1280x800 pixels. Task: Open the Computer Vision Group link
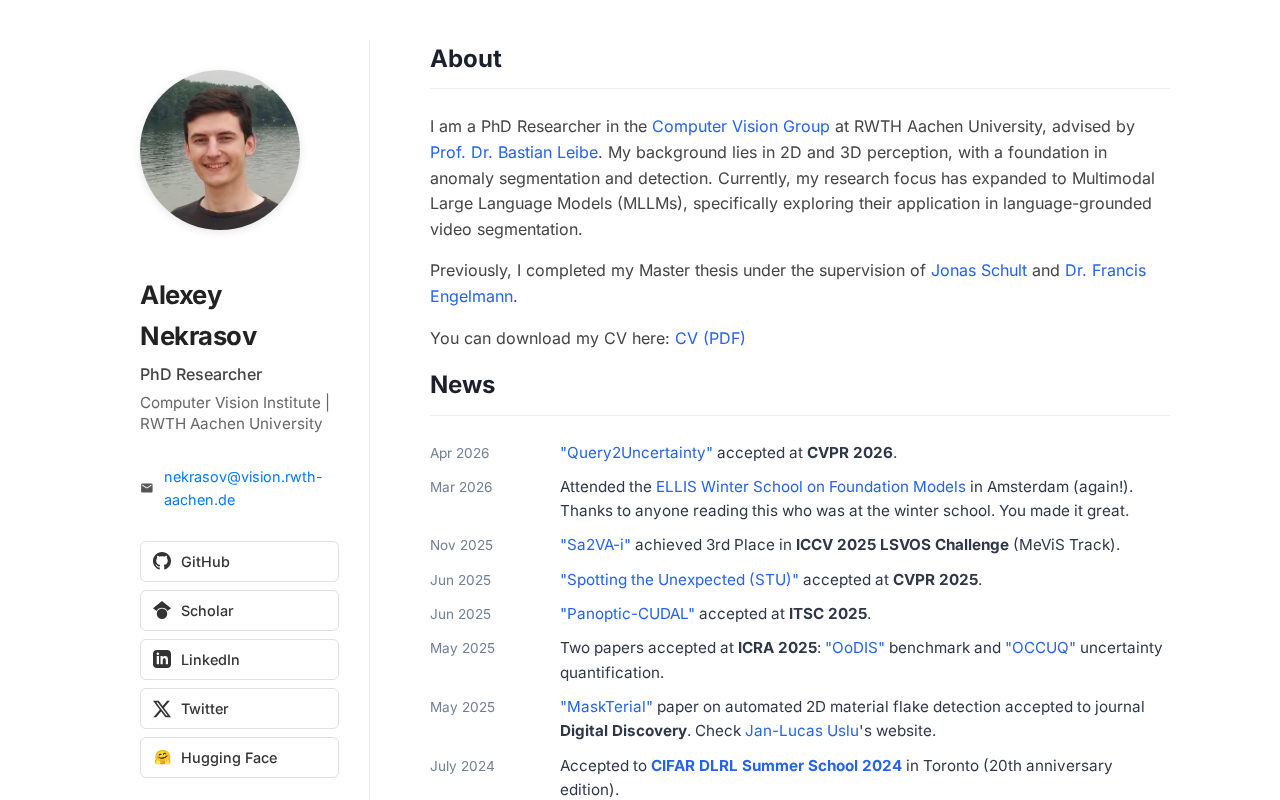coord(741,126)
